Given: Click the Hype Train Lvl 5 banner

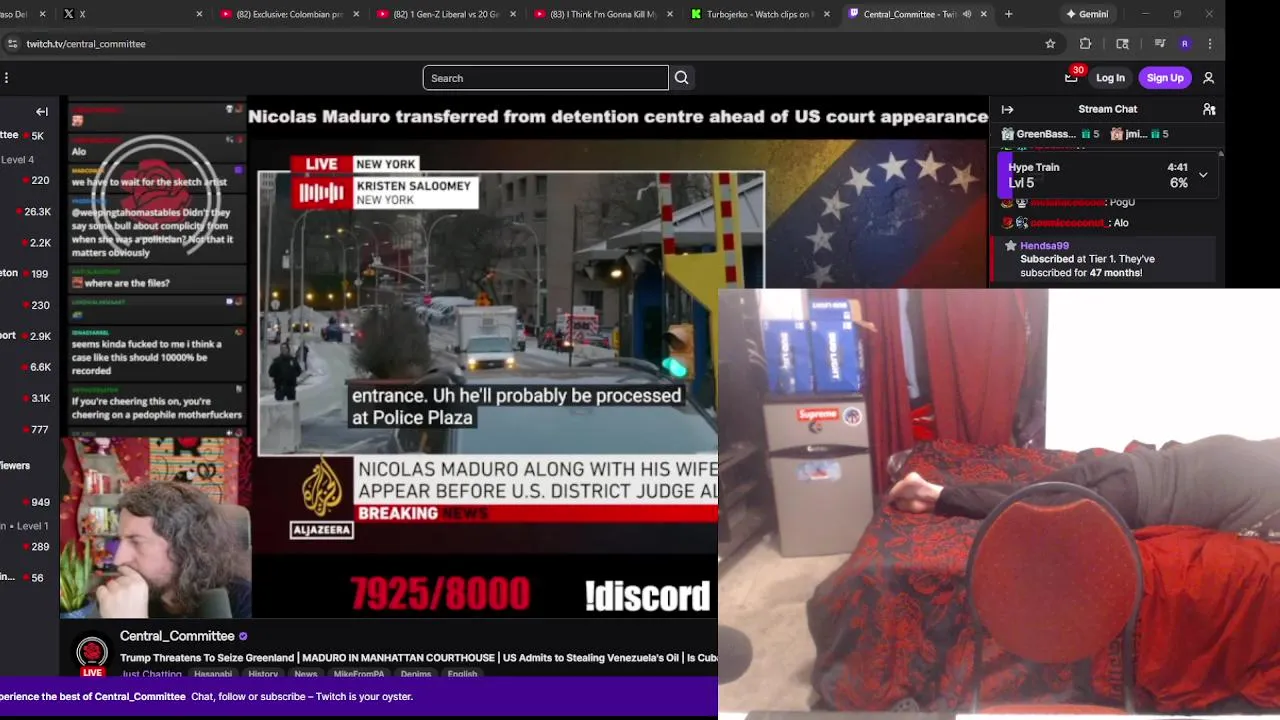Looking at the screenshot, I should (x=1105, y=175).
